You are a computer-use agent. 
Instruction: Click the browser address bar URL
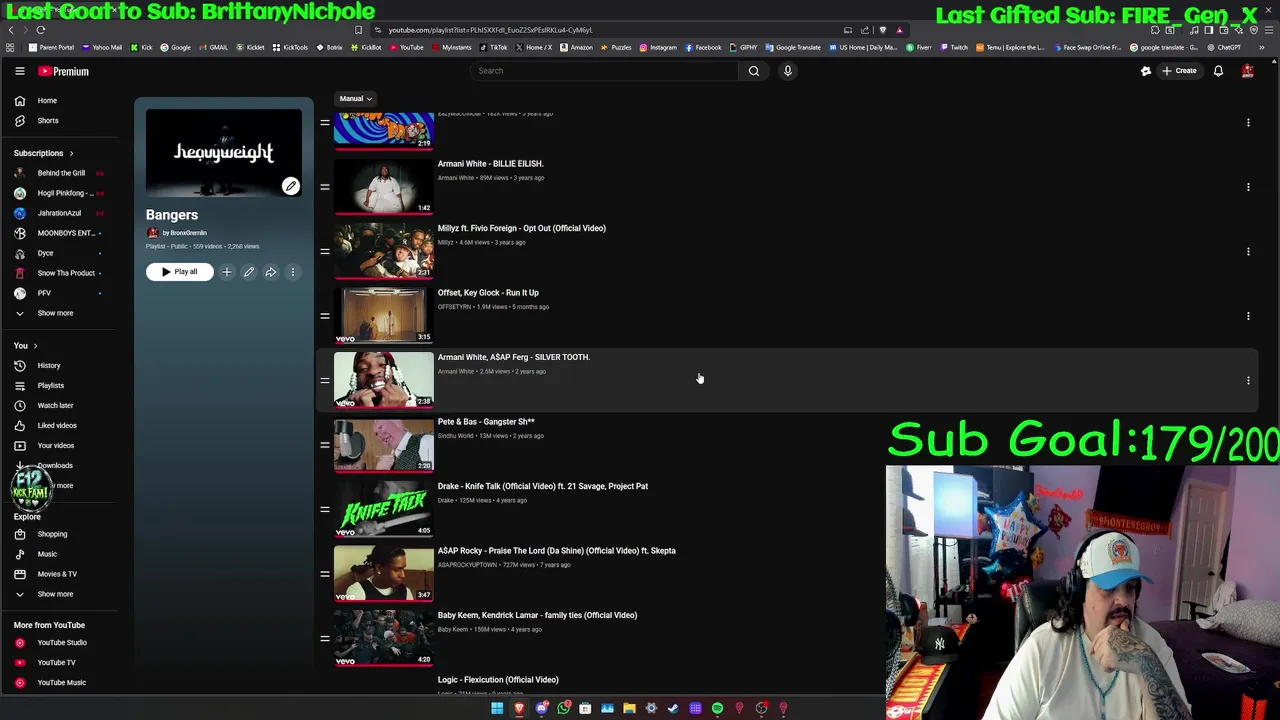tap(490, 30)
